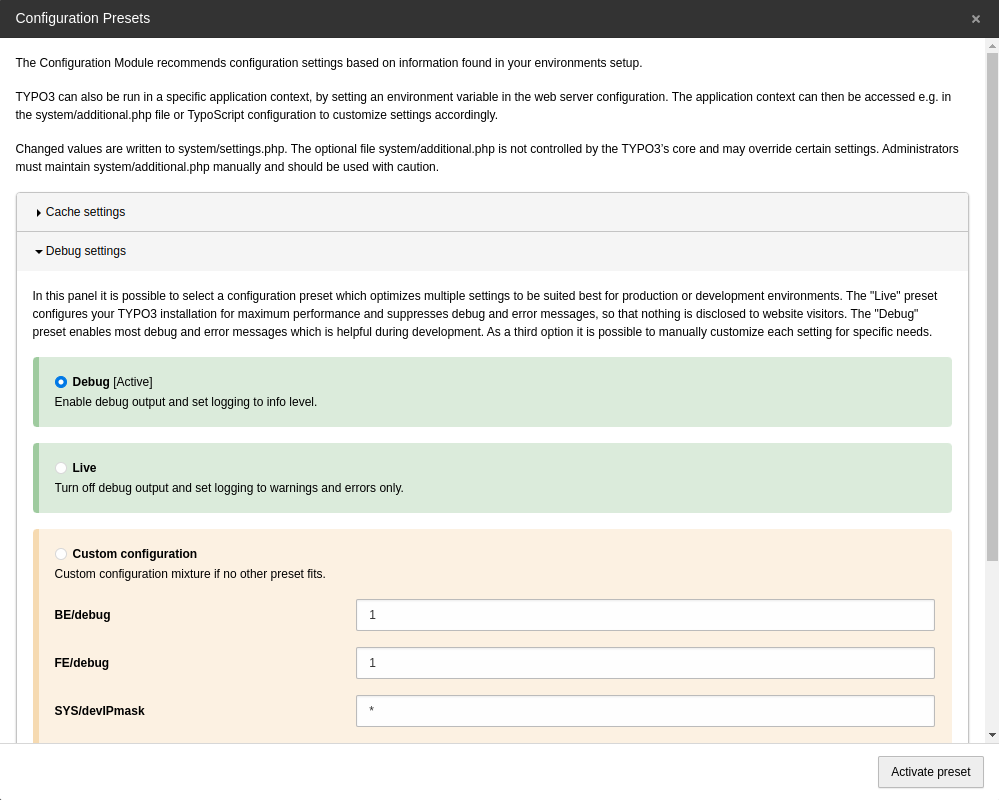This screenshot has height=800, width=999.
Task: Click the down caret beside Debug settings
Action: (38, 252)
